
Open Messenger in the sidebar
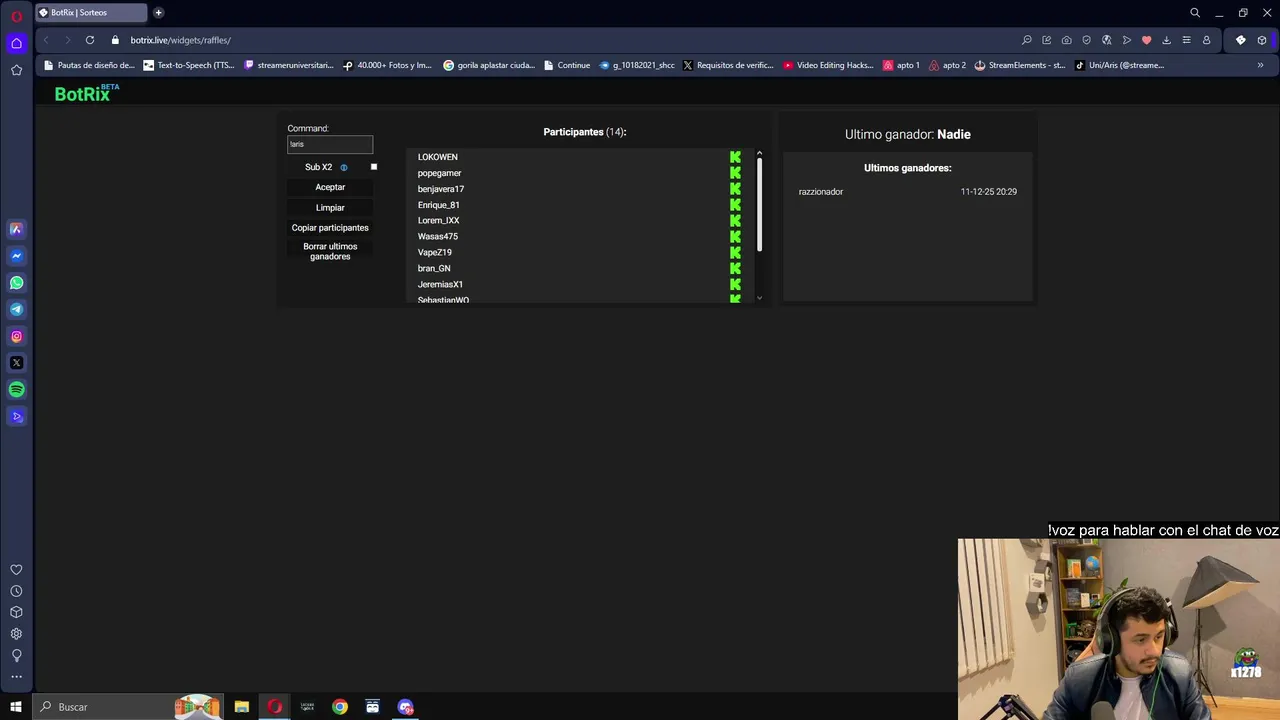pyautogui.click(x=16, y=256)
